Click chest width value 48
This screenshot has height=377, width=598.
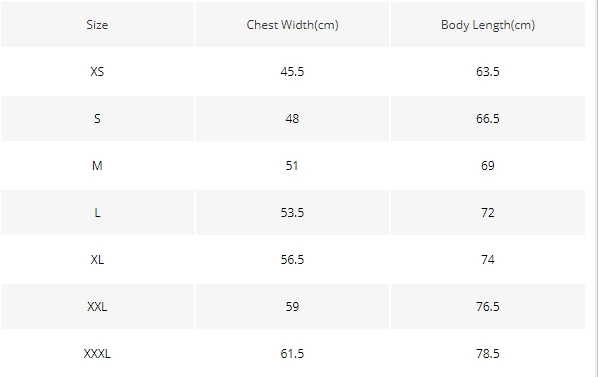tap(293, 119)
